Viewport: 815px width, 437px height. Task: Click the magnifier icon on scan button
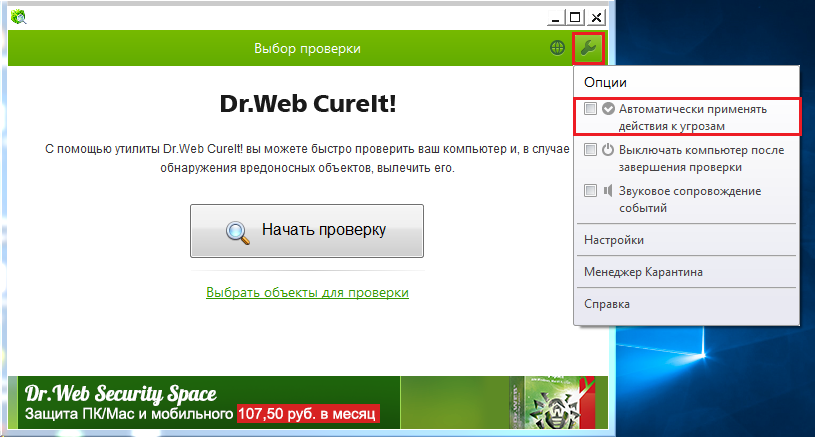click(x=238, y=232)
